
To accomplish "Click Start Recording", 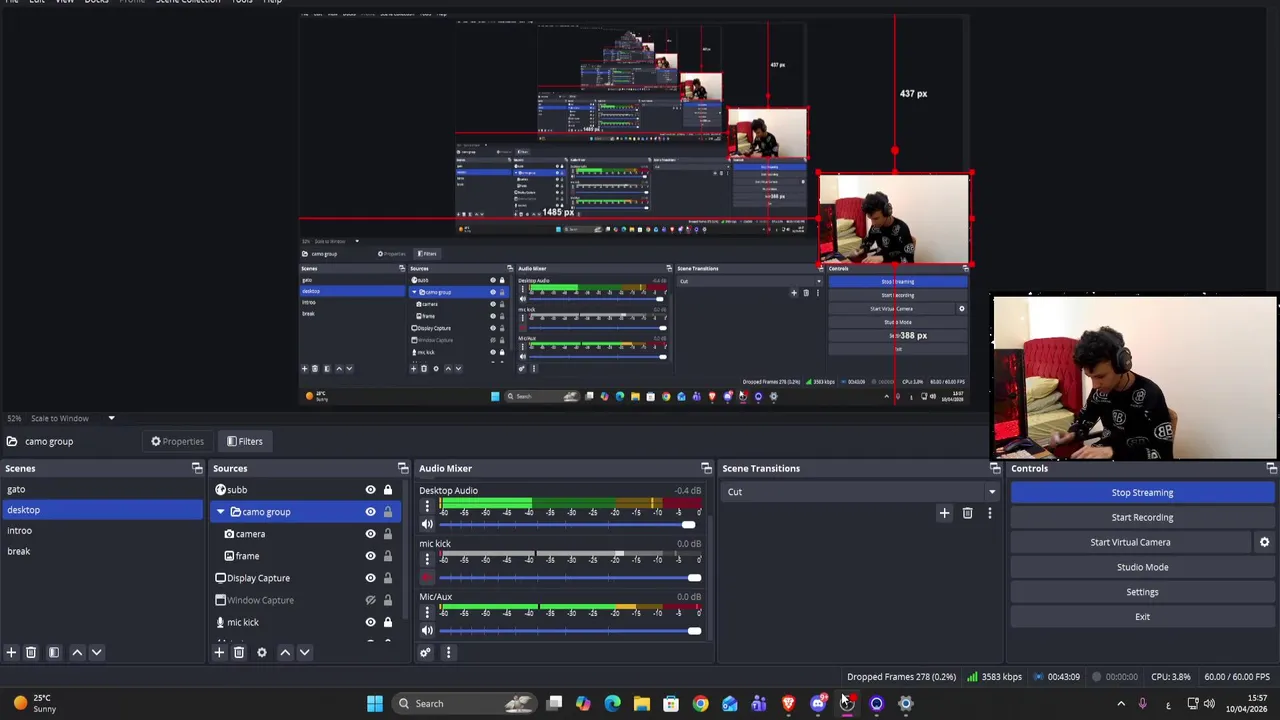I will tap(1142, 517).
